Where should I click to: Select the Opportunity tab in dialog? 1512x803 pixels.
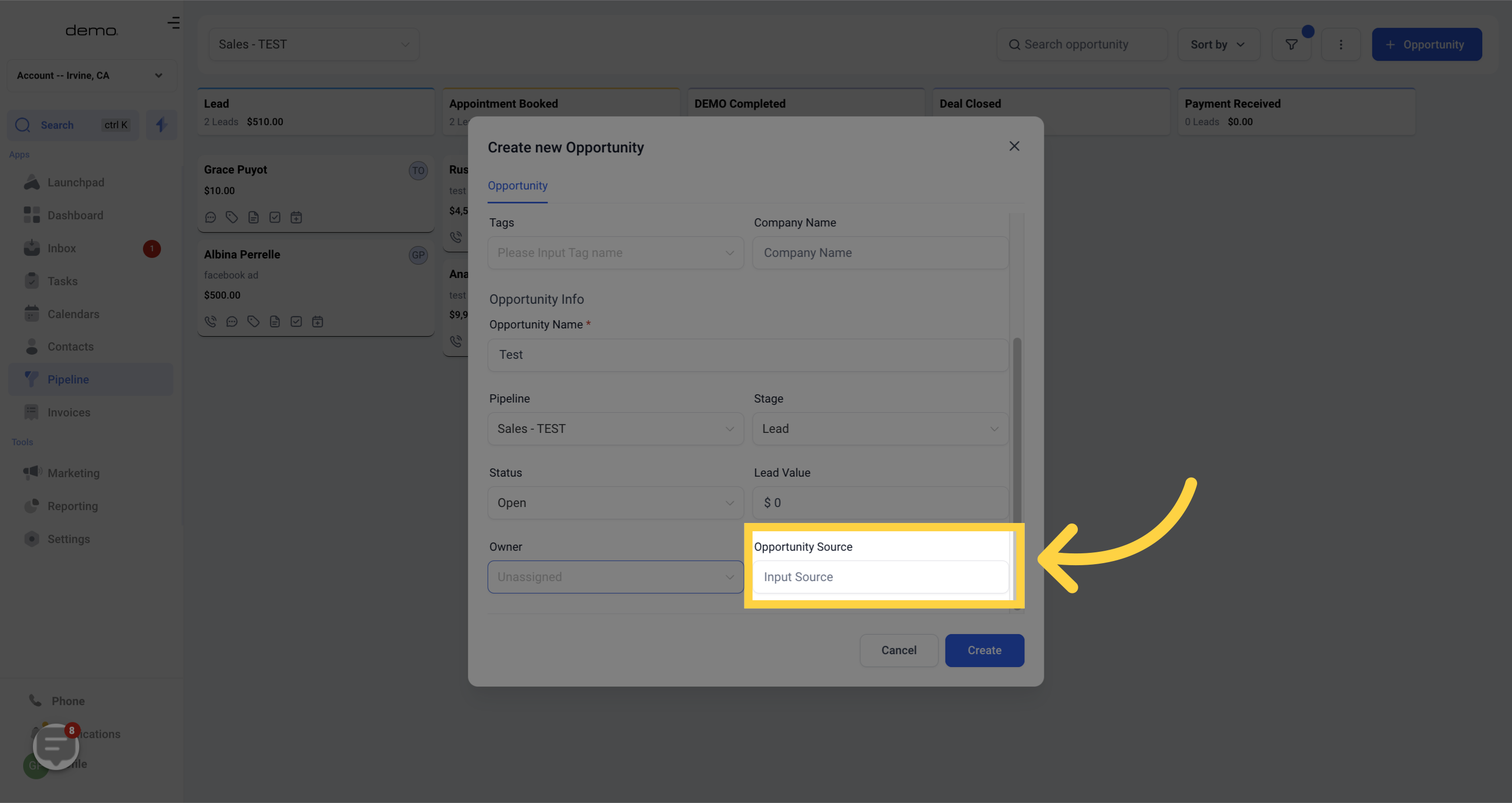click(x=517, y=186)
